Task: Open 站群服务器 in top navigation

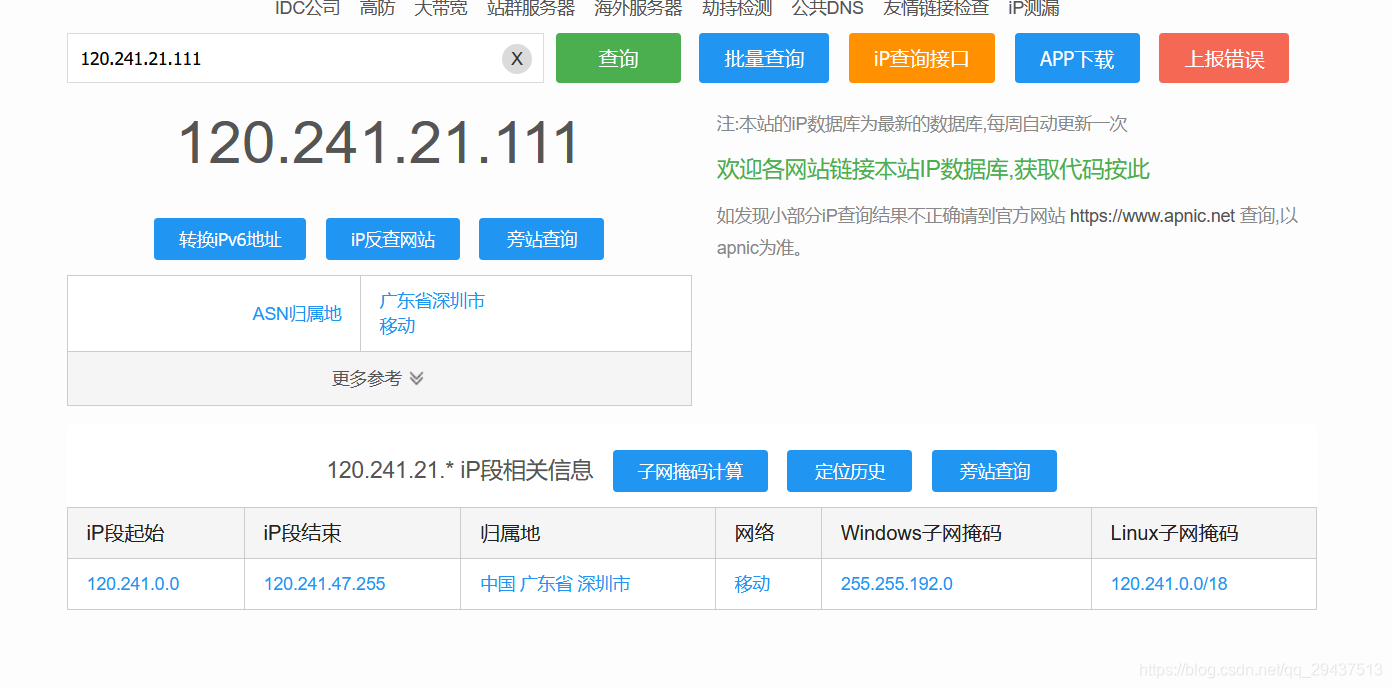Action: (531, 8)
